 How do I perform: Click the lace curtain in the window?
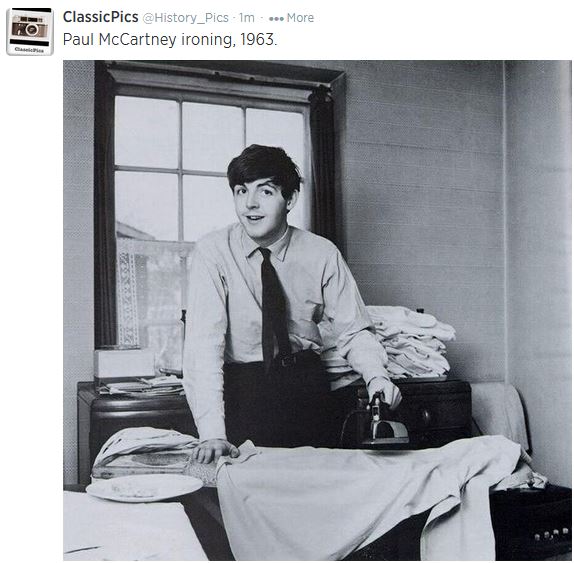(152, 293)
